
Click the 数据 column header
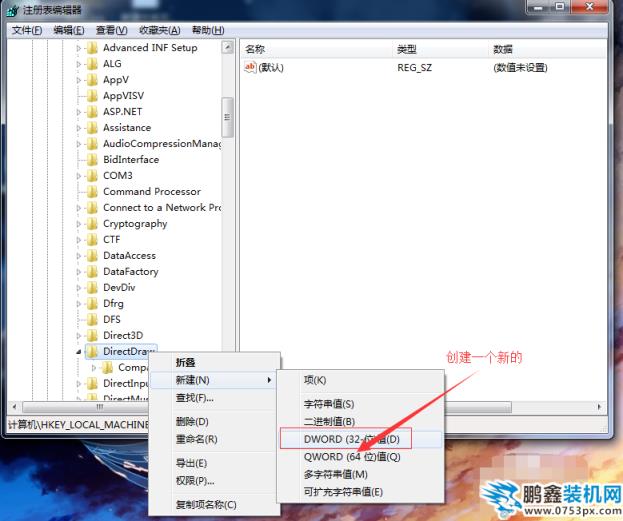[x=548, y=49]
